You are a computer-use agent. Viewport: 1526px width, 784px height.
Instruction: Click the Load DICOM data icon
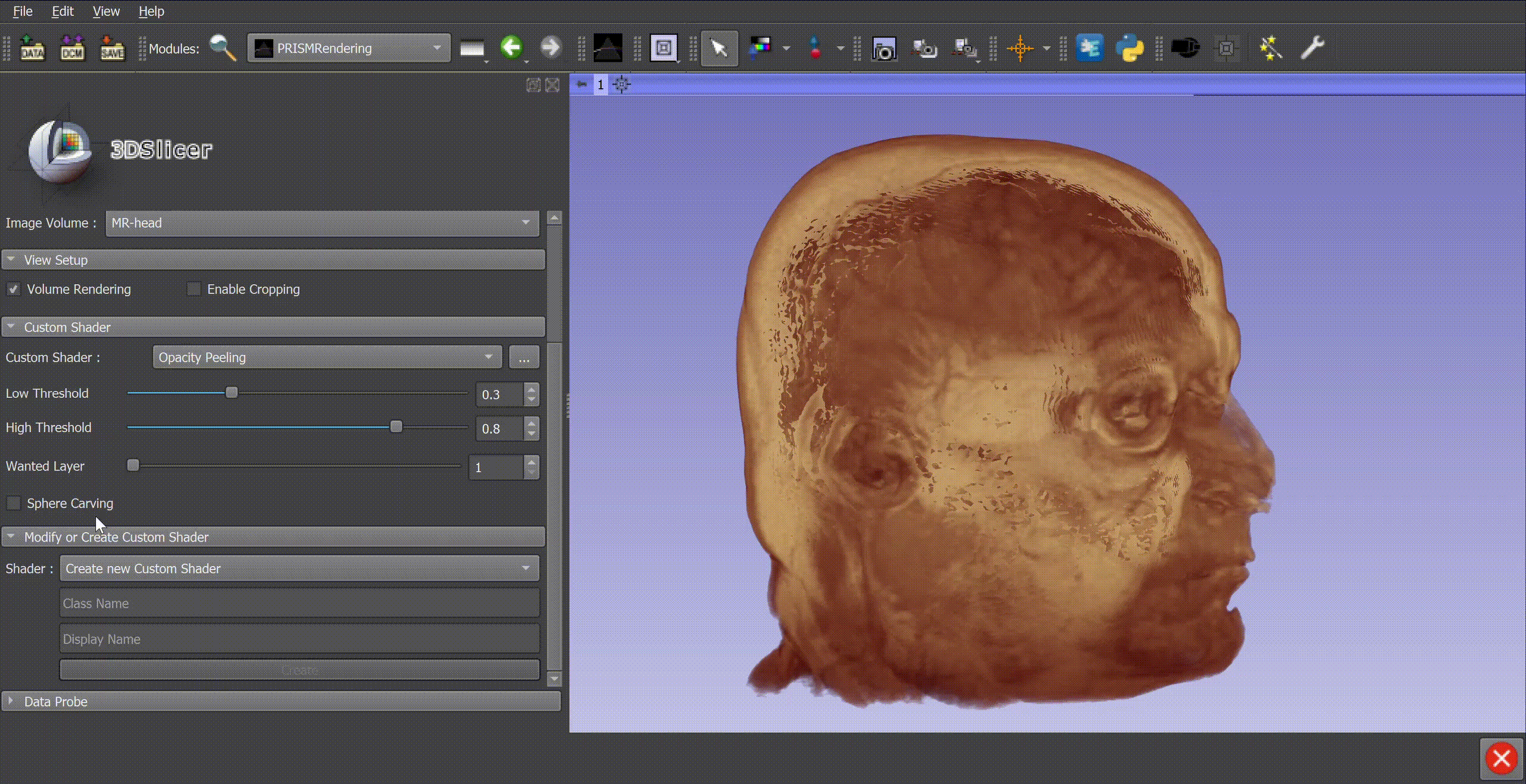tap(72, 48)
